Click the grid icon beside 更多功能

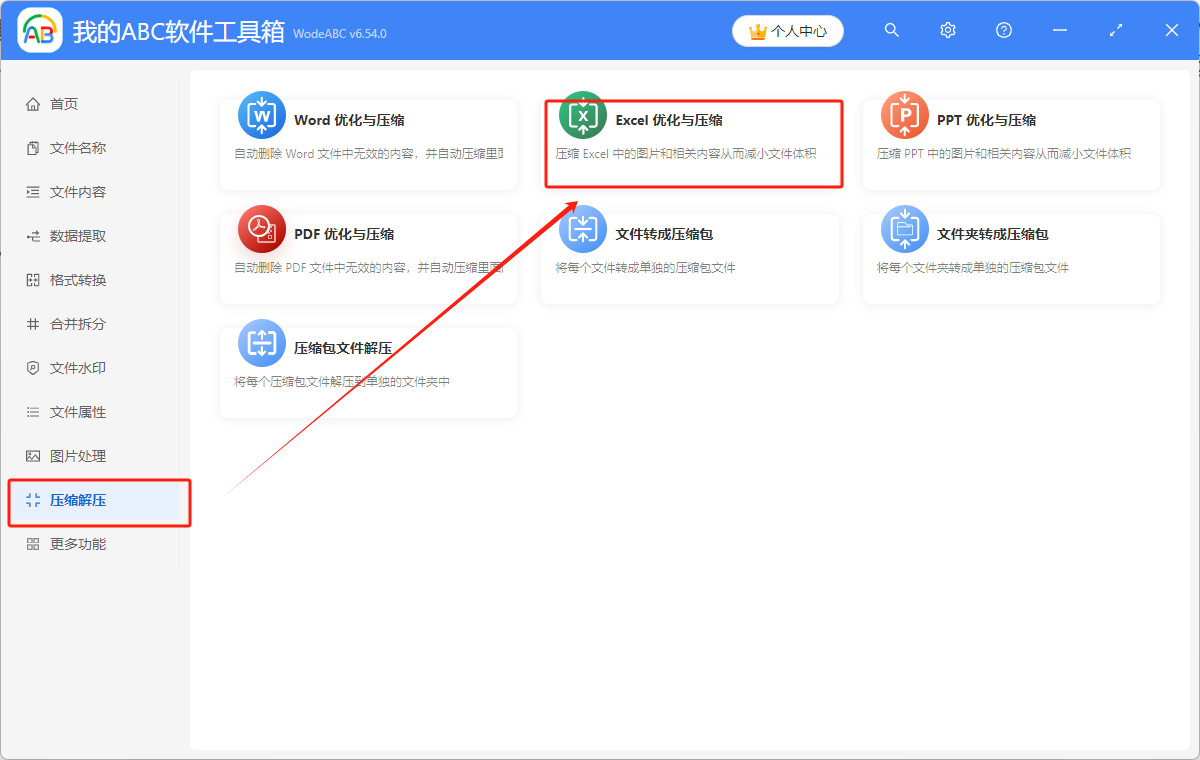(33, 544)
